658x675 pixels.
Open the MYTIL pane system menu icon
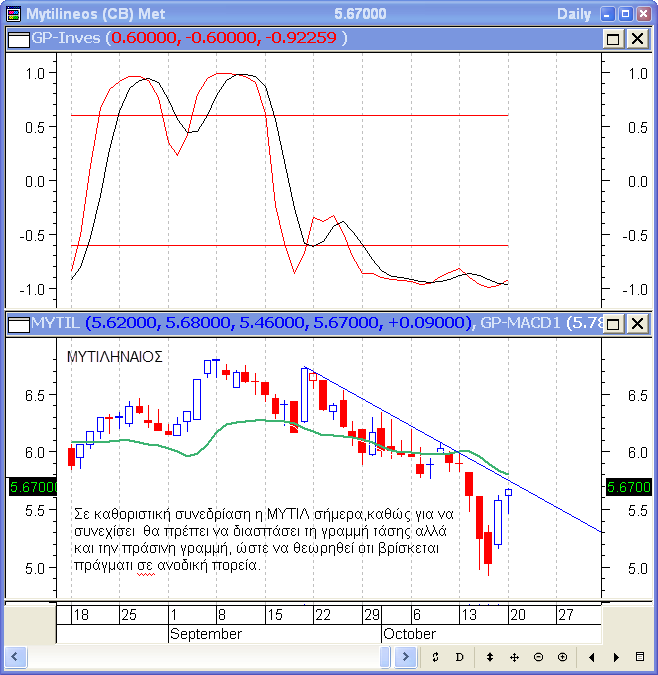pos(17,323)
